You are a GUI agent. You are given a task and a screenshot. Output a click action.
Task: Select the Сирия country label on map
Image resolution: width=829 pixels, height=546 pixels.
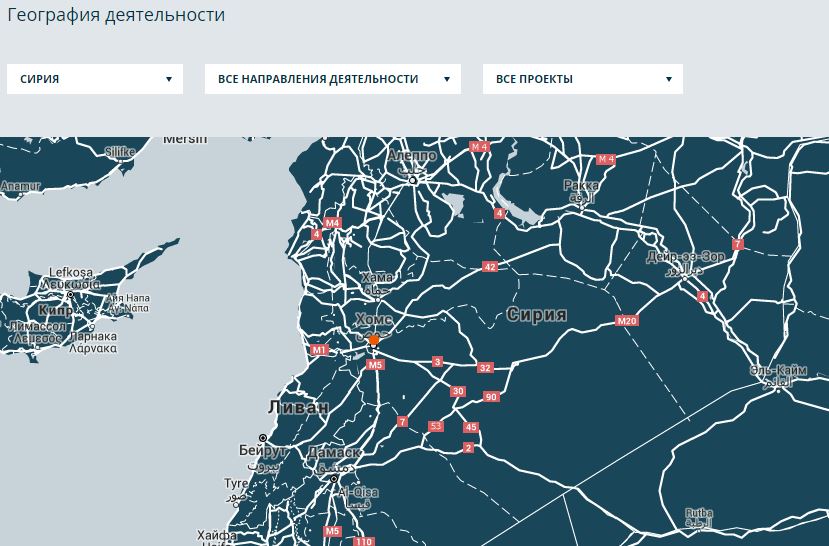(536, 315)
